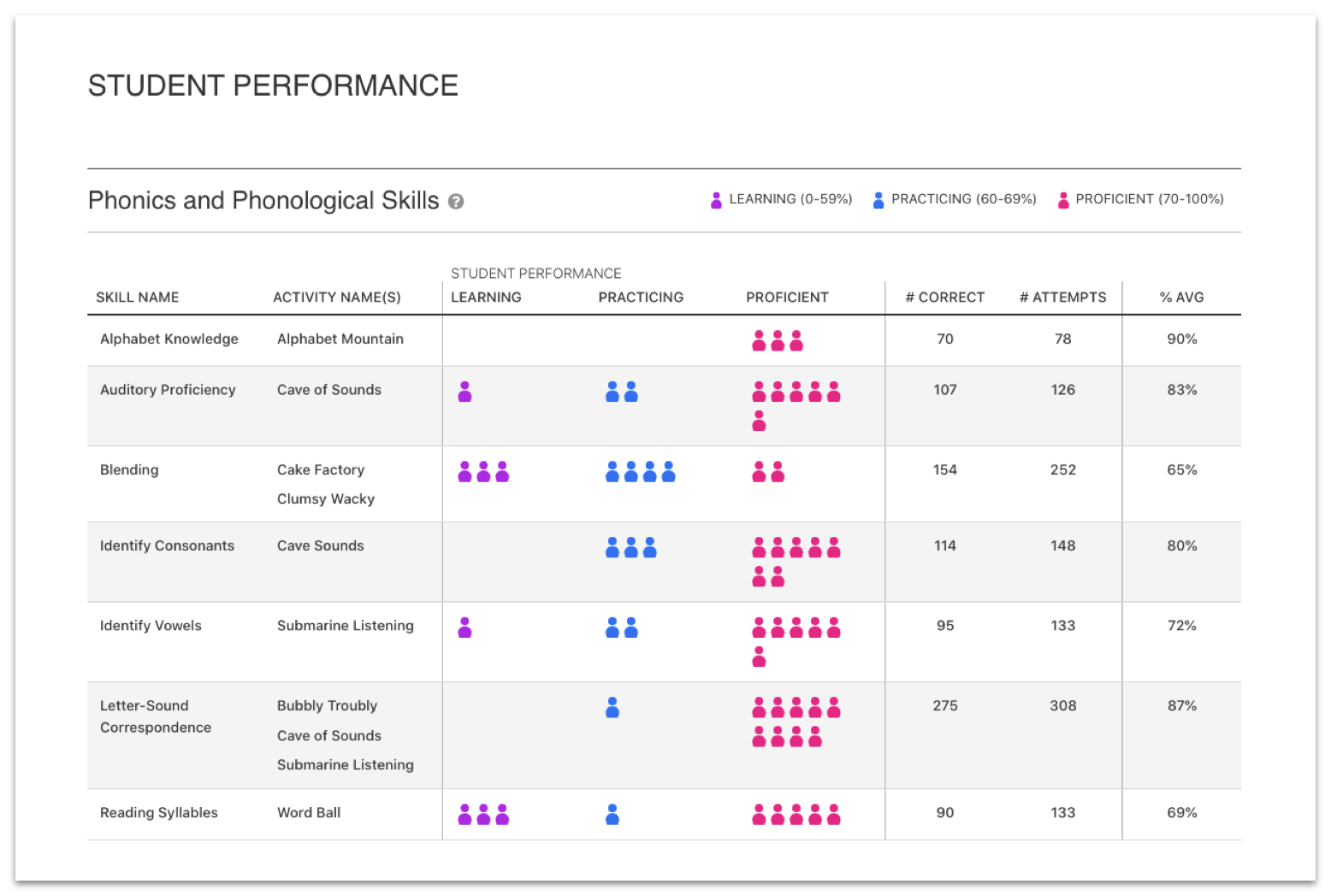The height and width of the screenshot is (896, 1331).
Task: Sort by the # CORRECT column header
Action: (944, 298)
